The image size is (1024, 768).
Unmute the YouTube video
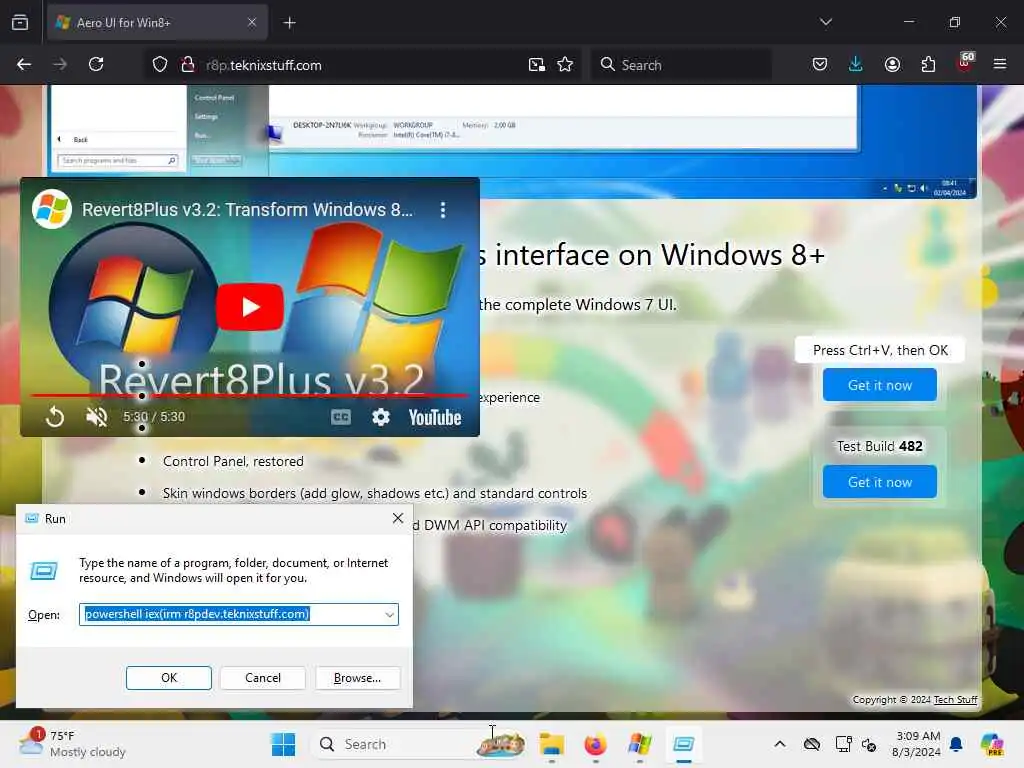[x=97, y=417]
